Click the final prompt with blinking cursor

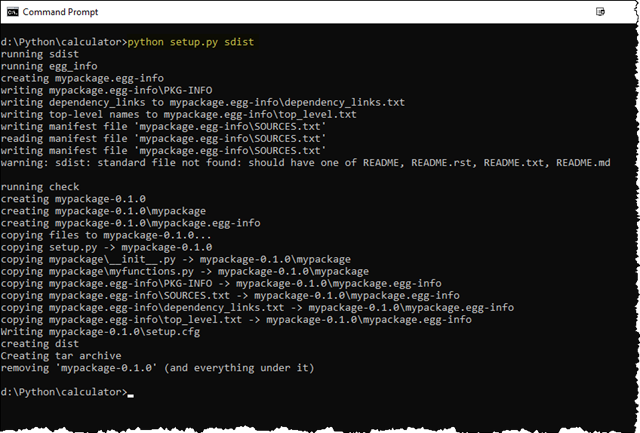pos(67,392)
